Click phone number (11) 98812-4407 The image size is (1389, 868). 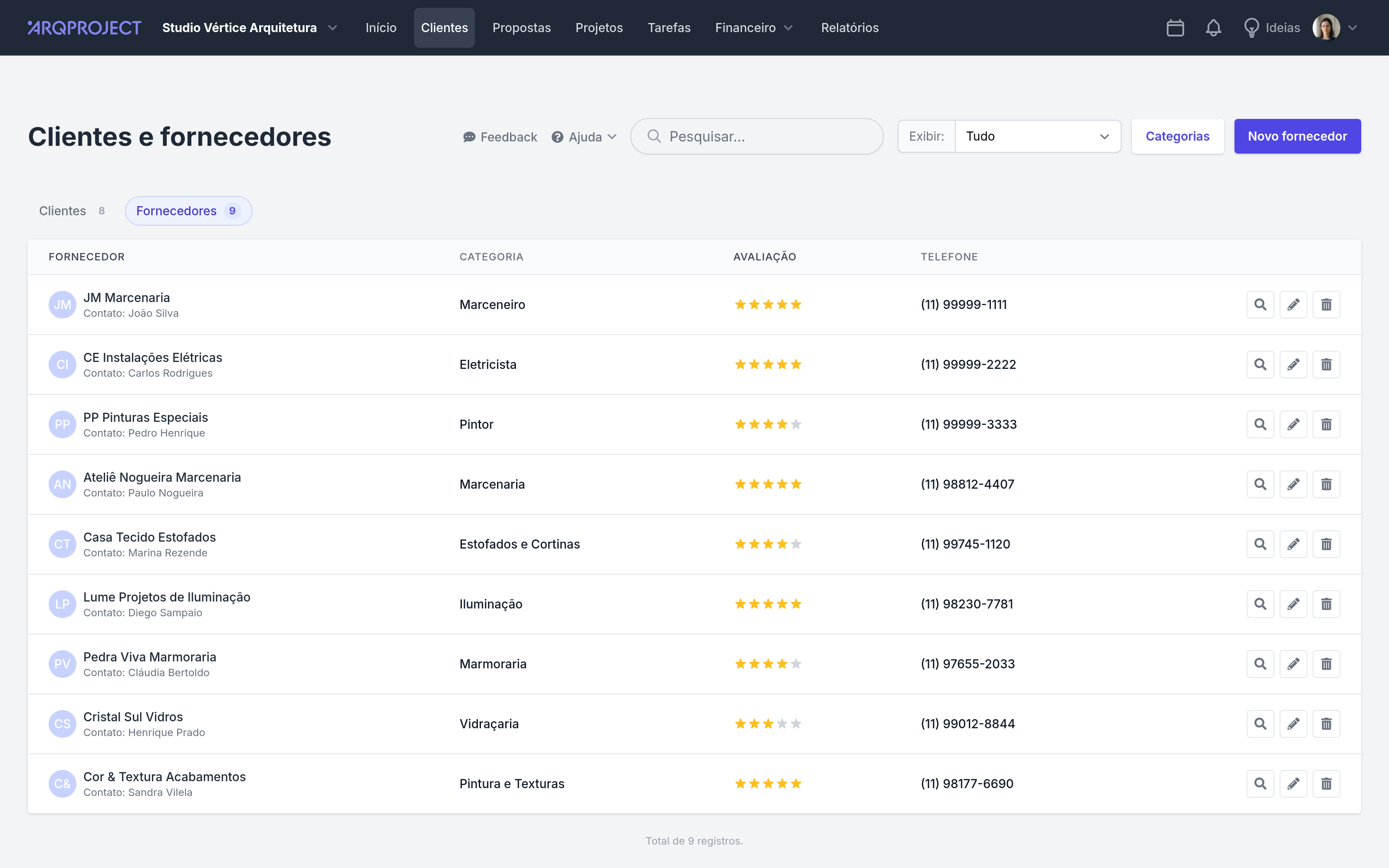(x=967, y=484)
